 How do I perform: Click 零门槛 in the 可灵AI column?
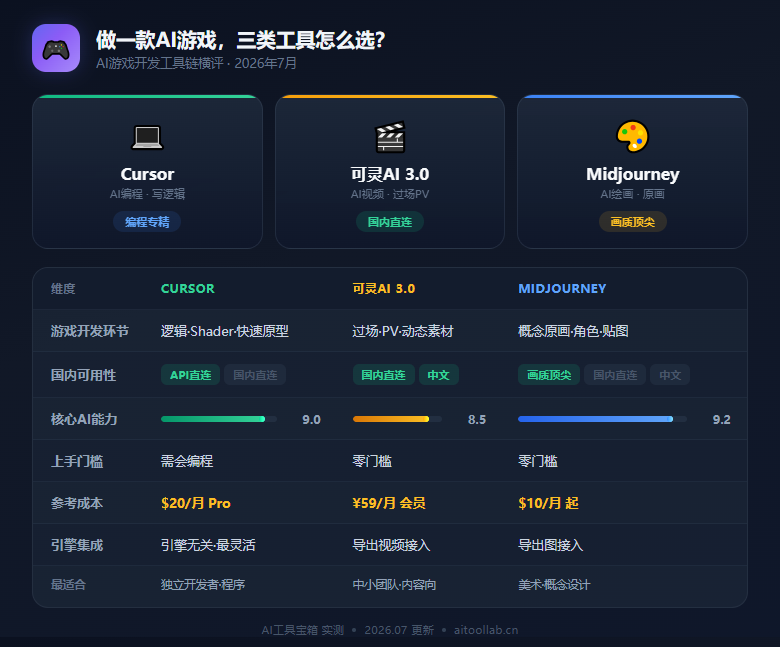coord(372,461)
